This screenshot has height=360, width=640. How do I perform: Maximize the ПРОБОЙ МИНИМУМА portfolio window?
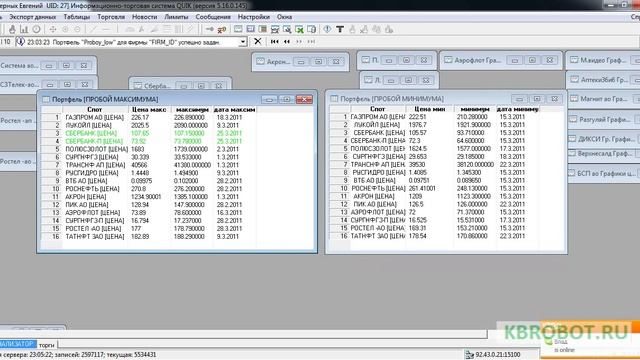pyautogui.click(x=537, y=99)
